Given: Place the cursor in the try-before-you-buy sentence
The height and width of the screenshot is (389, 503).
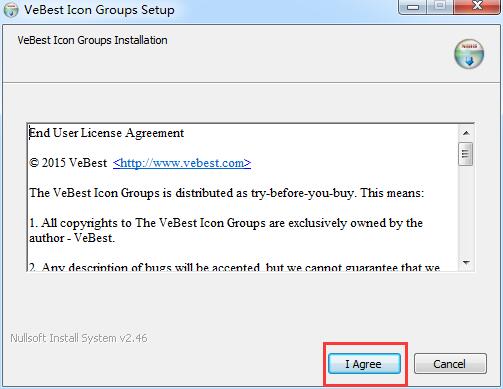Looking at the screenshot, I should coord(227,193).
